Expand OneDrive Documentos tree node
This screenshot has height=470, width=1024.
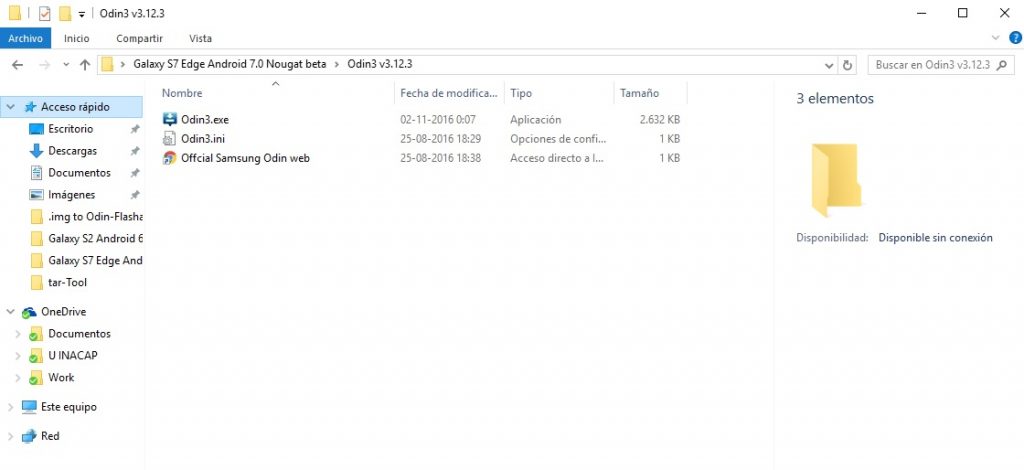coord(18,334)
